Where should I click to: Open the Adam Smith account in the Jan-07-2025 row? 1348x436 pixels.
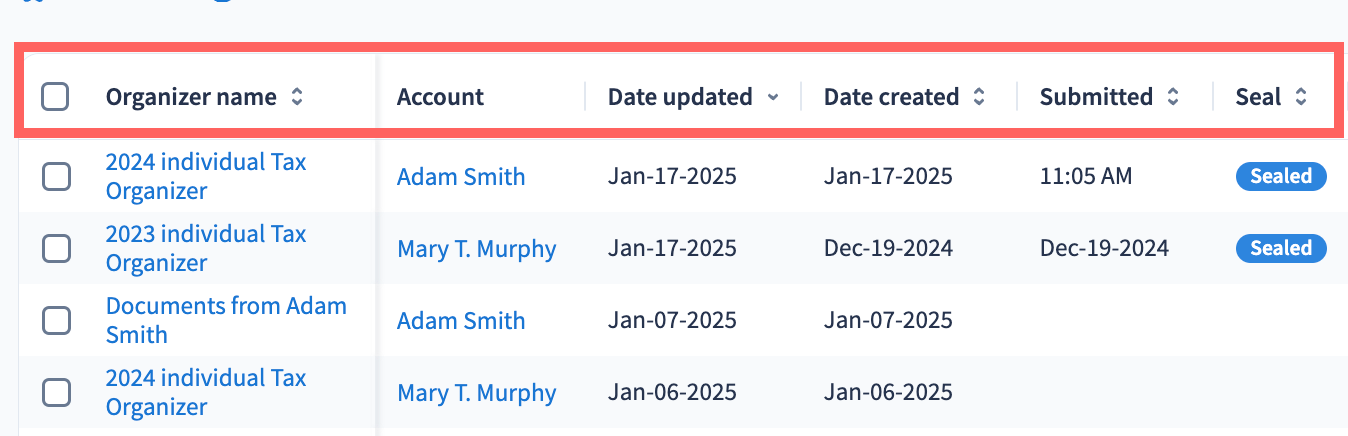point(460,321)
